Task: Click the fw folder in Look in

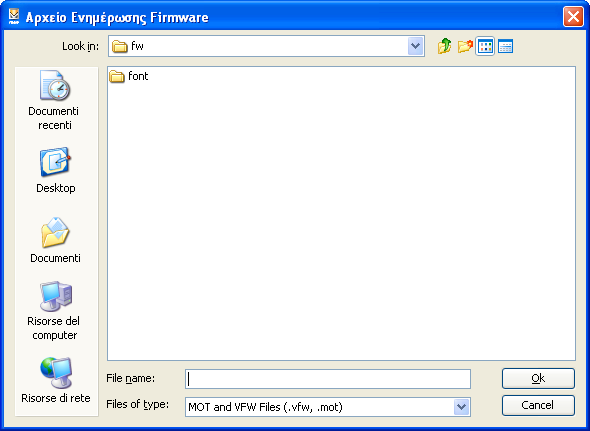Action: [128, 46]
